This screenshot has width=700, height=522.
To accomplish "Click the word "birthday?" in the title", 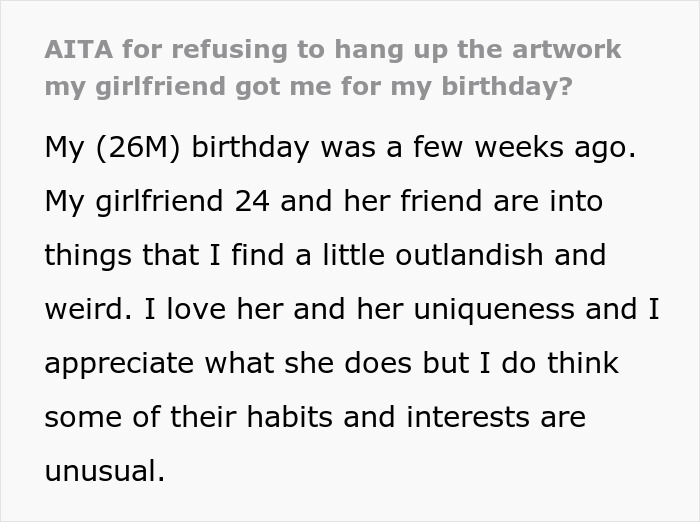I will pos(507,86).
